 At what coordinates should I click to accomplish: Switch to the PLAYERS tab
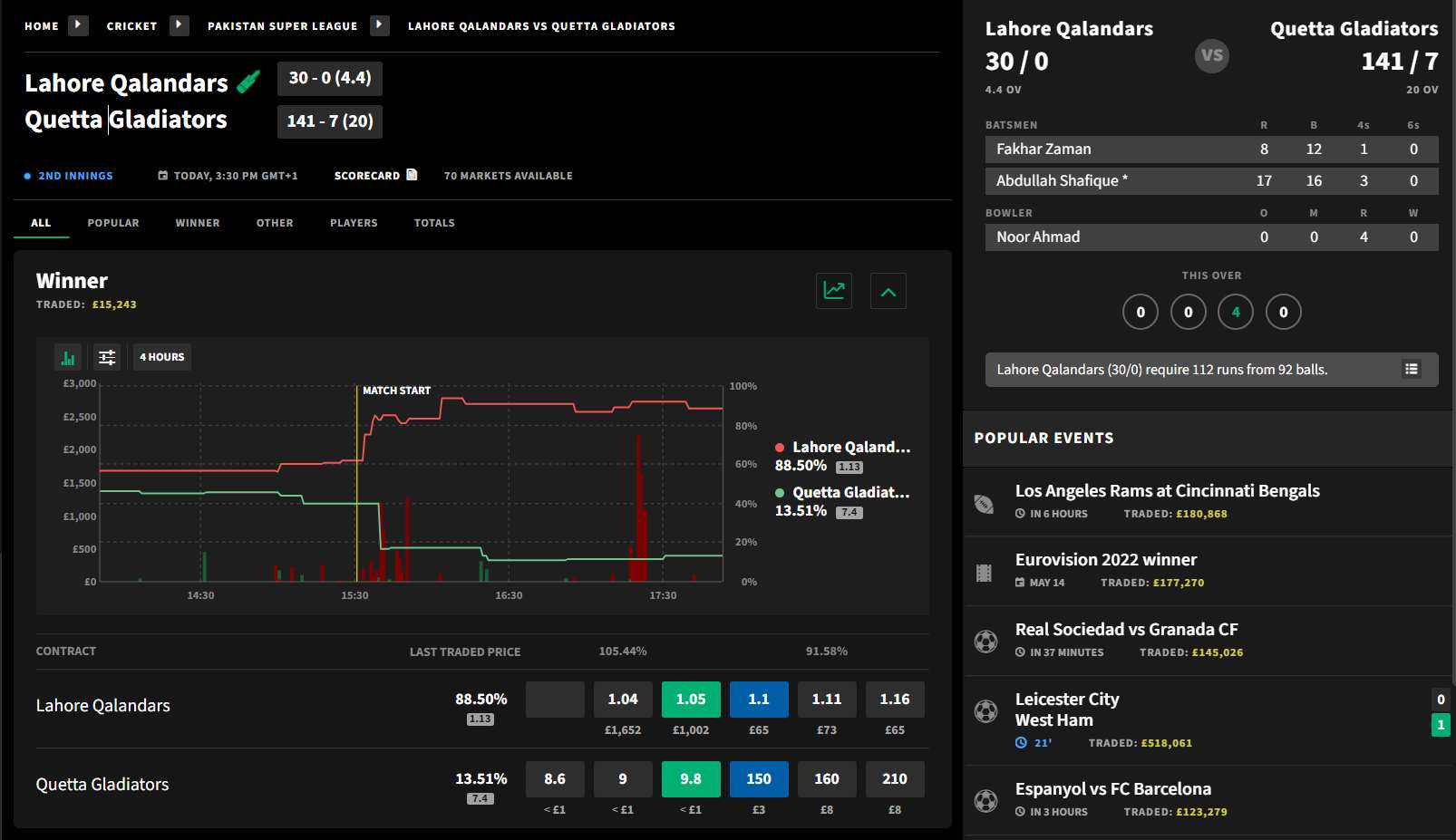point(354,223)
